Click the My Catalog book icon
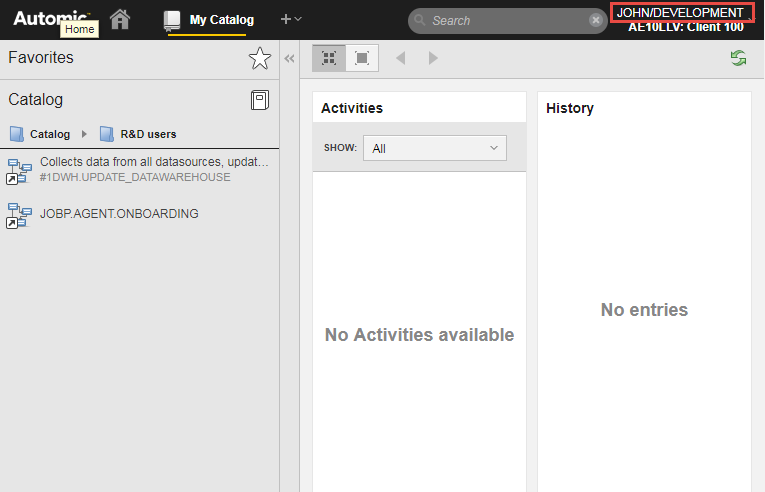 [172, 21]
